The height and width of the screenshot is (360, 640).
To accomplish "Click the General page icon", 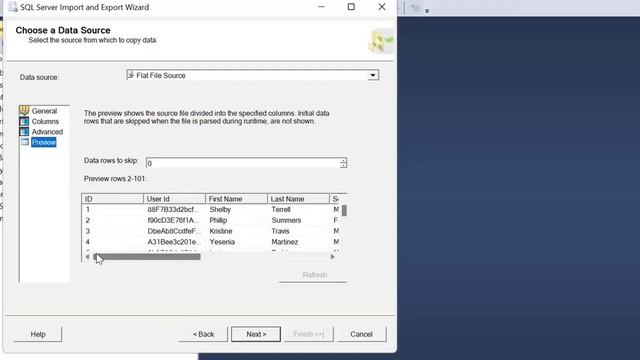I will tap(24, 111).
